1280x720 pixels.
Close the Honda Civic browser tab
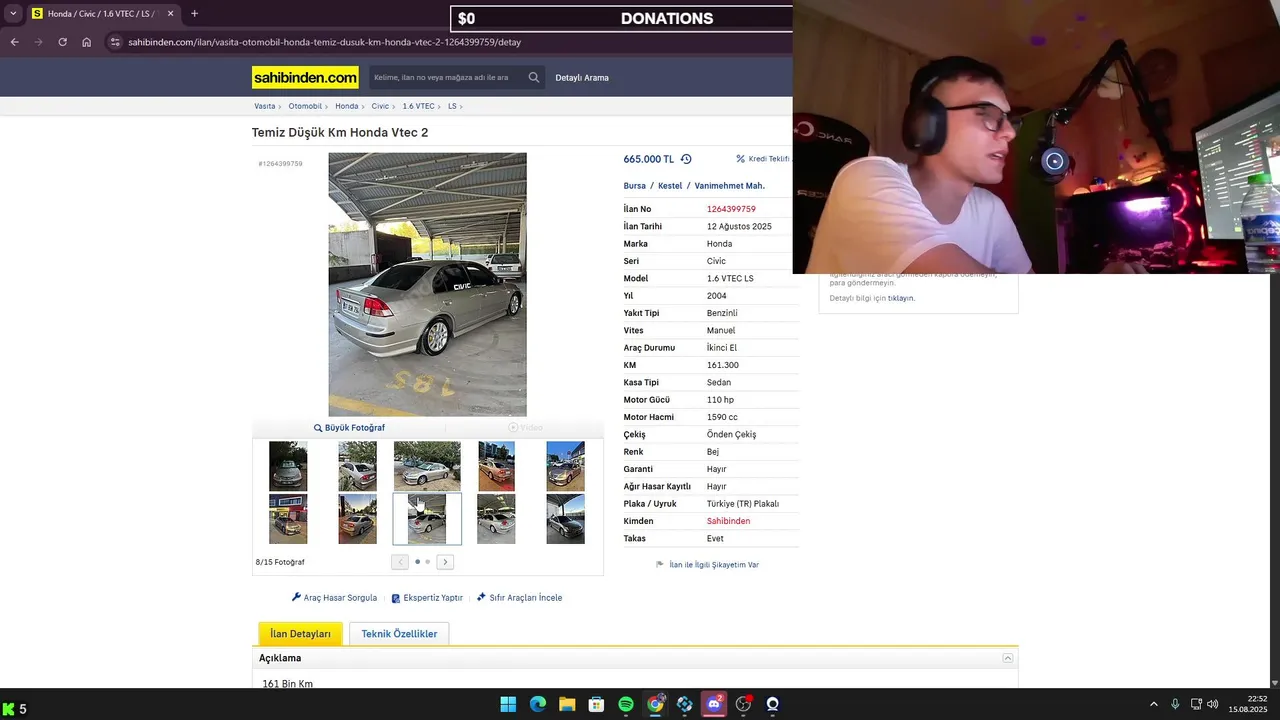[x=170, y=14]
